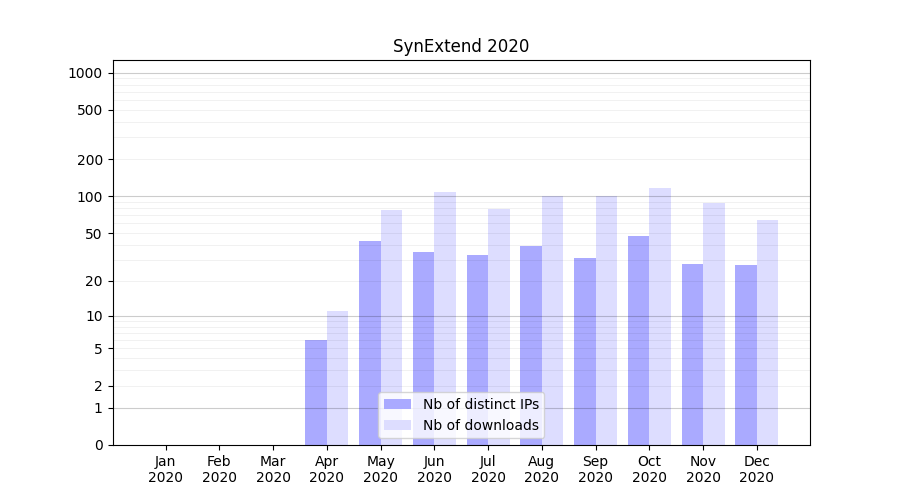
Task: Select the 'Nb of downloads' legend label
Action: (x=480, y=425)
